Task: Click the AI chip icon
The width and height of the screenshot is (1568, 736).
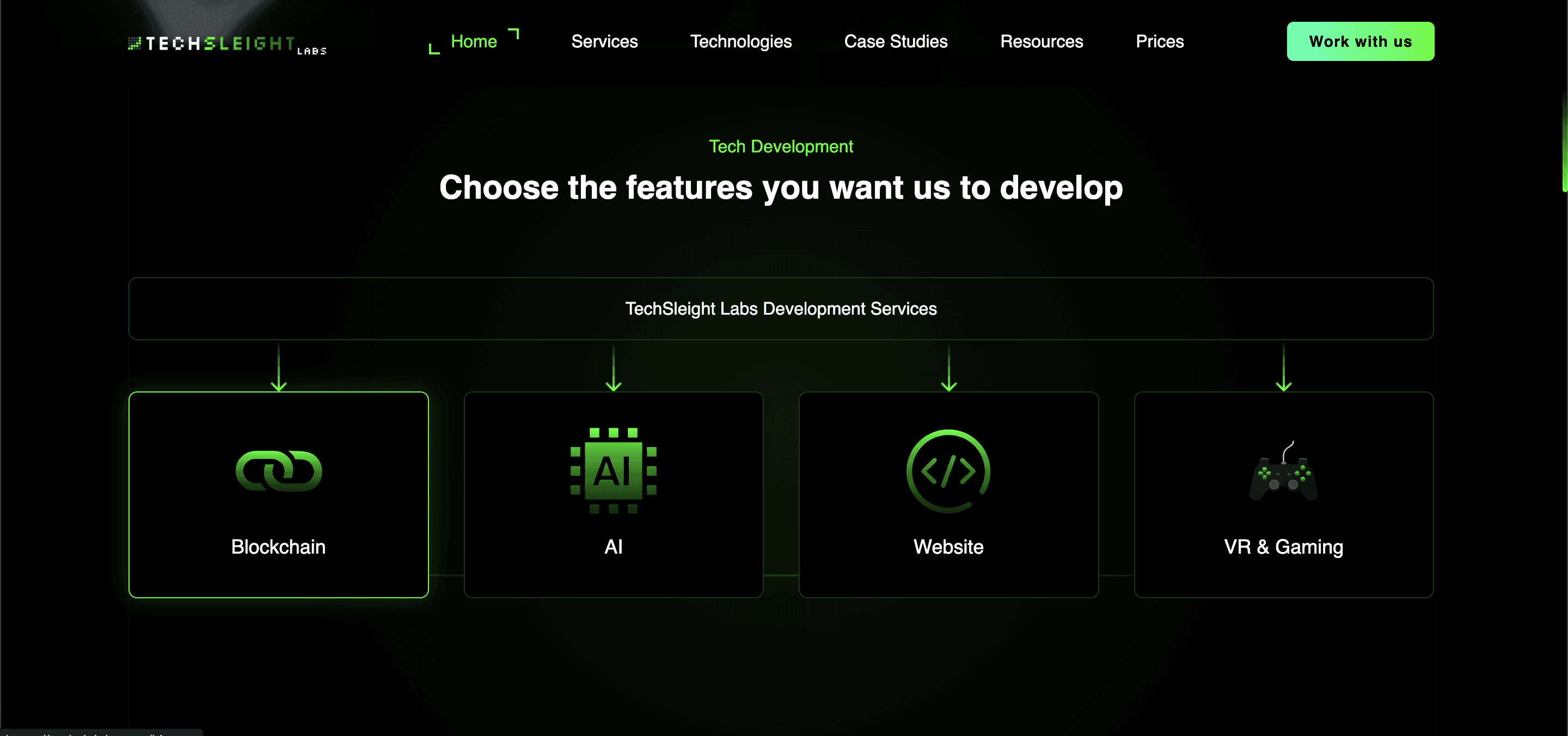Action: coord(613,470)
